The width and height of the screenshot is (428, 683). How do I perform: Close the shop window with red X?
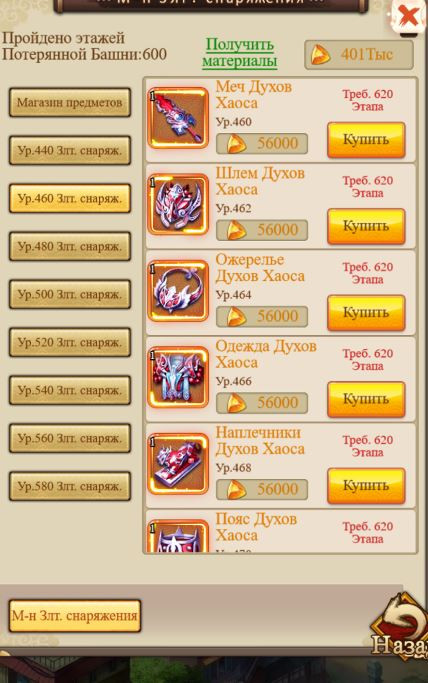[x=408, y=17]
